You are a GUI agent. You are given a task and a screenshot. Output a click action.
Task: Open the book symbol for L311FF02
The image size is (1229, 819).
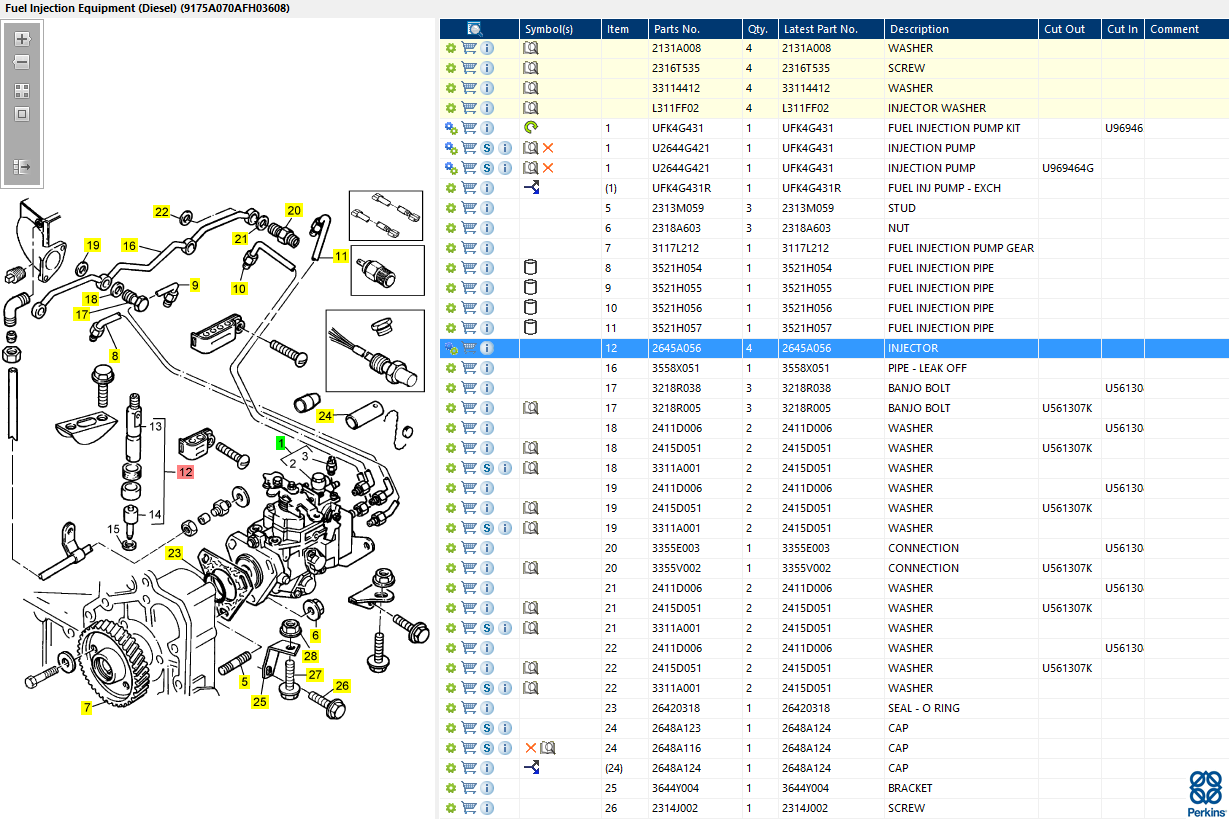coord(532,108)
